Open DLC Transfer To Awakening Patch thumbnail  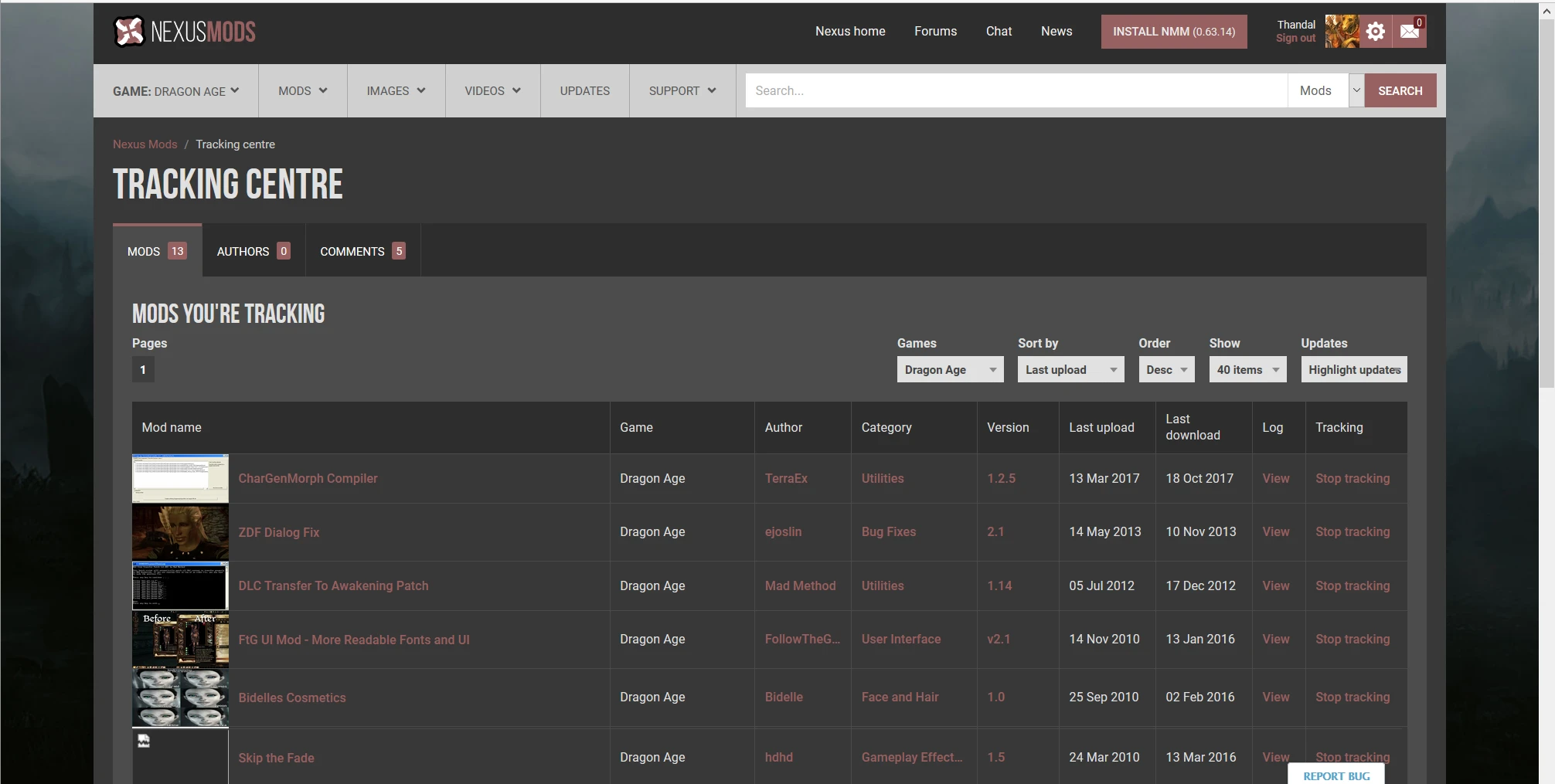(180, 586)
